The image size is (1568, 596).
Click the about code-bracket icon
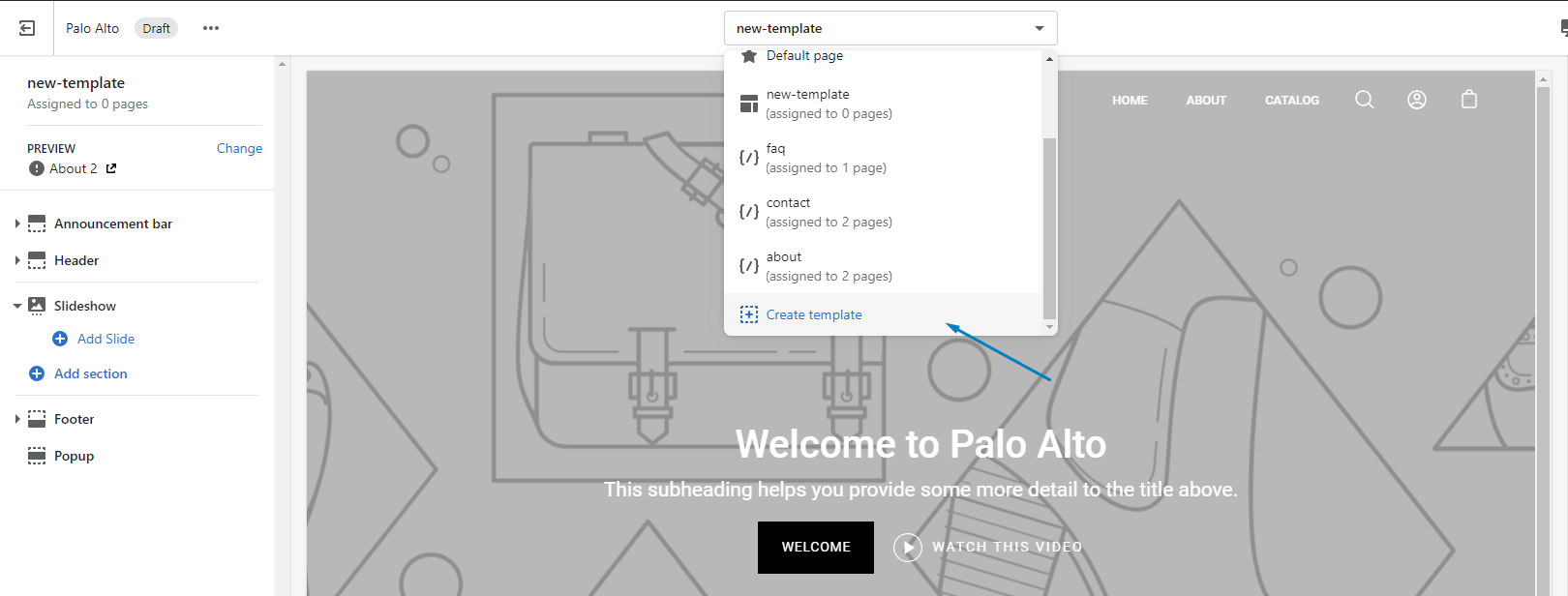tap(749, 265)
